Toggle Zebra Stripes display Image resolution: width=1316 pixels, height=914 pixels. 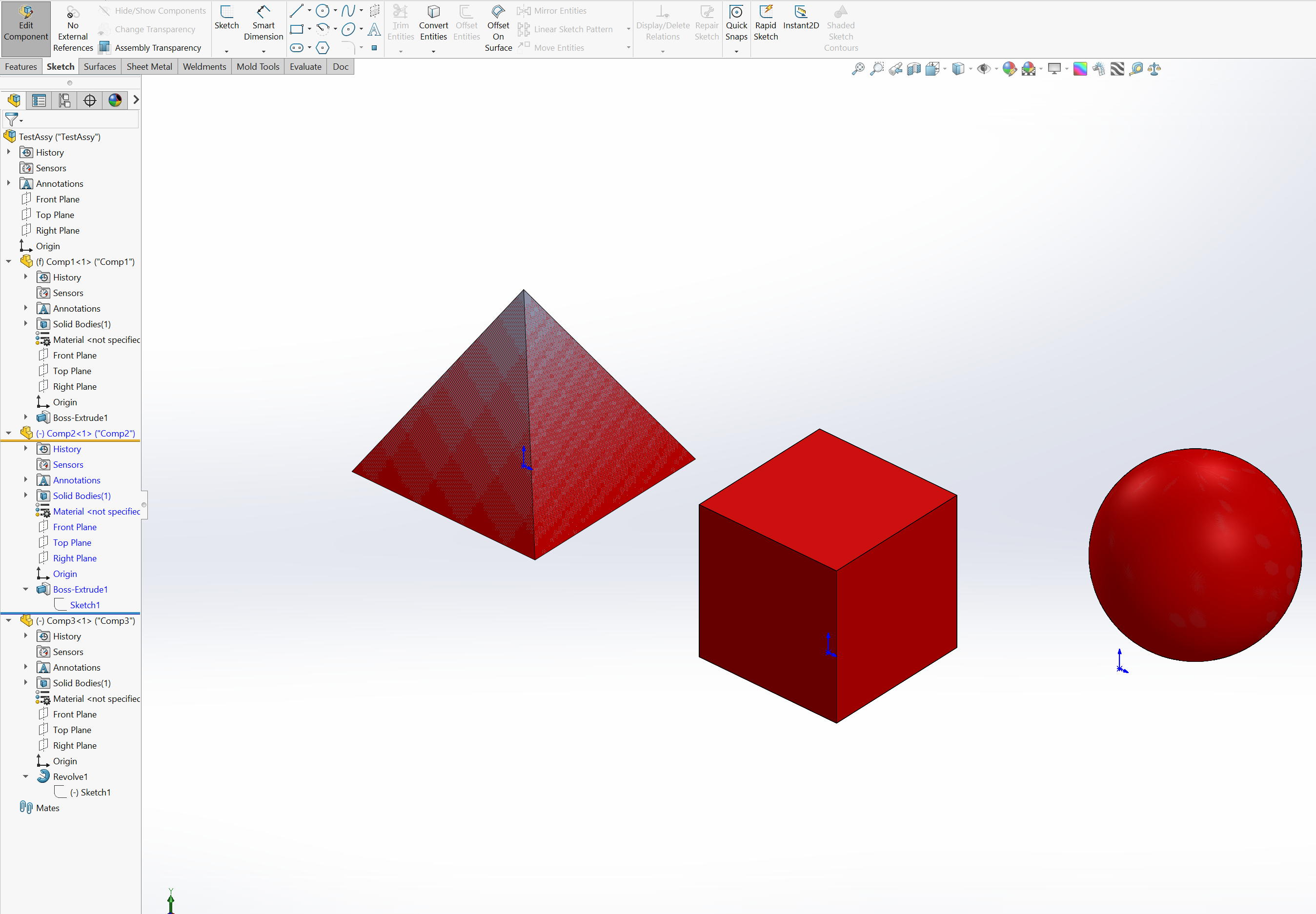pyautogui.click(x=1117, y=69)
